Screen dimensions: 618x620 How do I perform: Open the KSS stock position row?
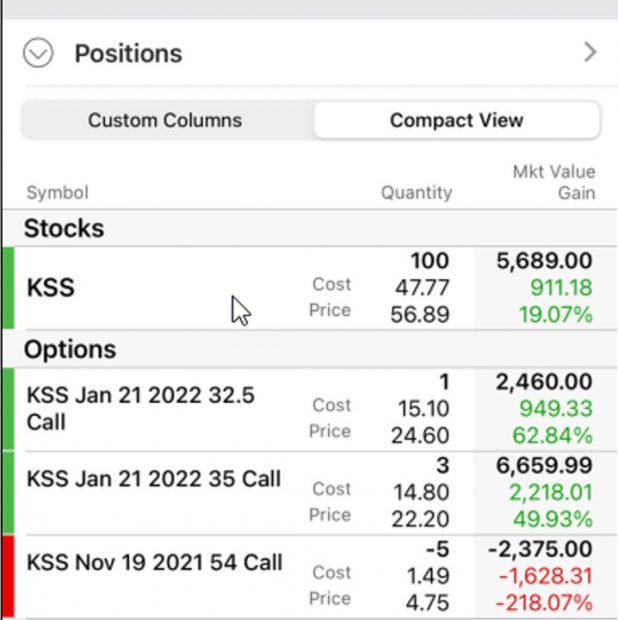310,287
